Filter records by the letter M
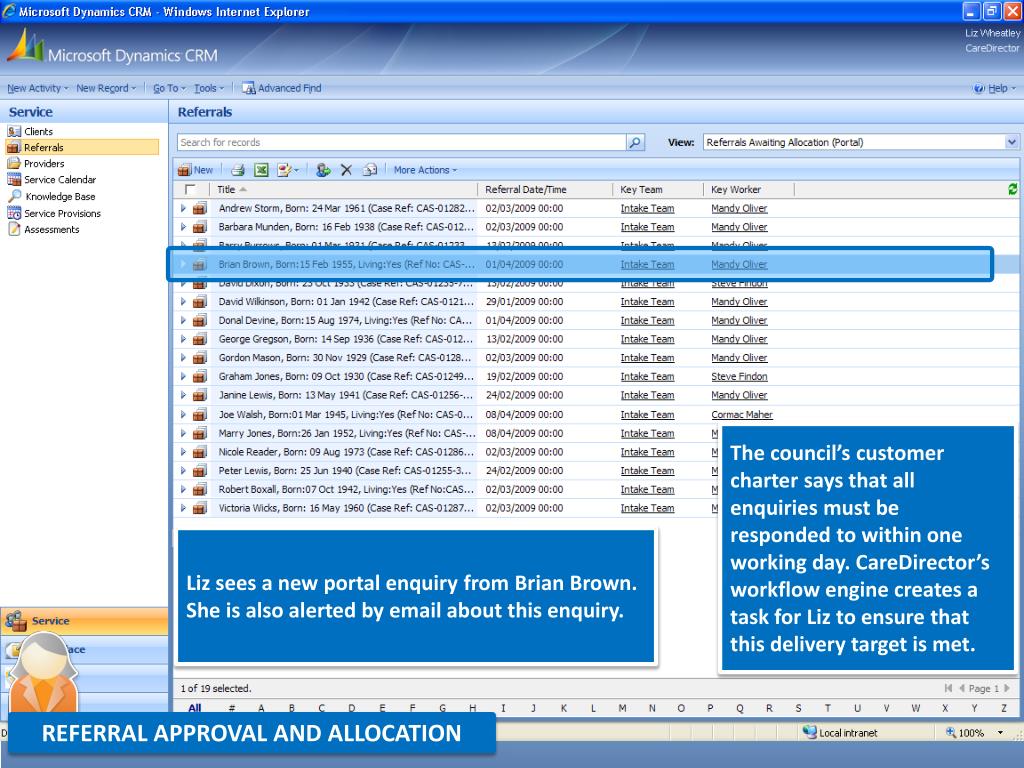The width and height of the screenshot is (1024, 768). tap(622, 708)
